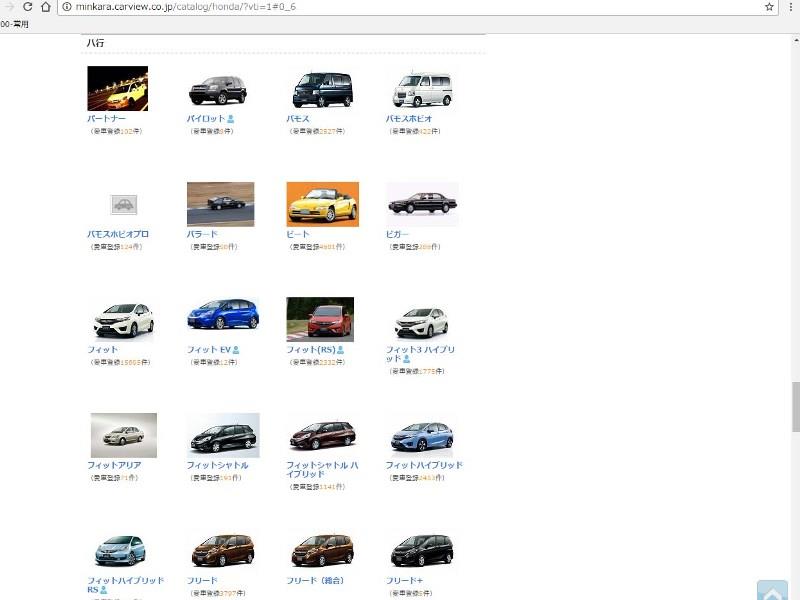Click the gray placeholder image above バモスホビオプロ
The image size is (800, 600).
tap(124, 205)
